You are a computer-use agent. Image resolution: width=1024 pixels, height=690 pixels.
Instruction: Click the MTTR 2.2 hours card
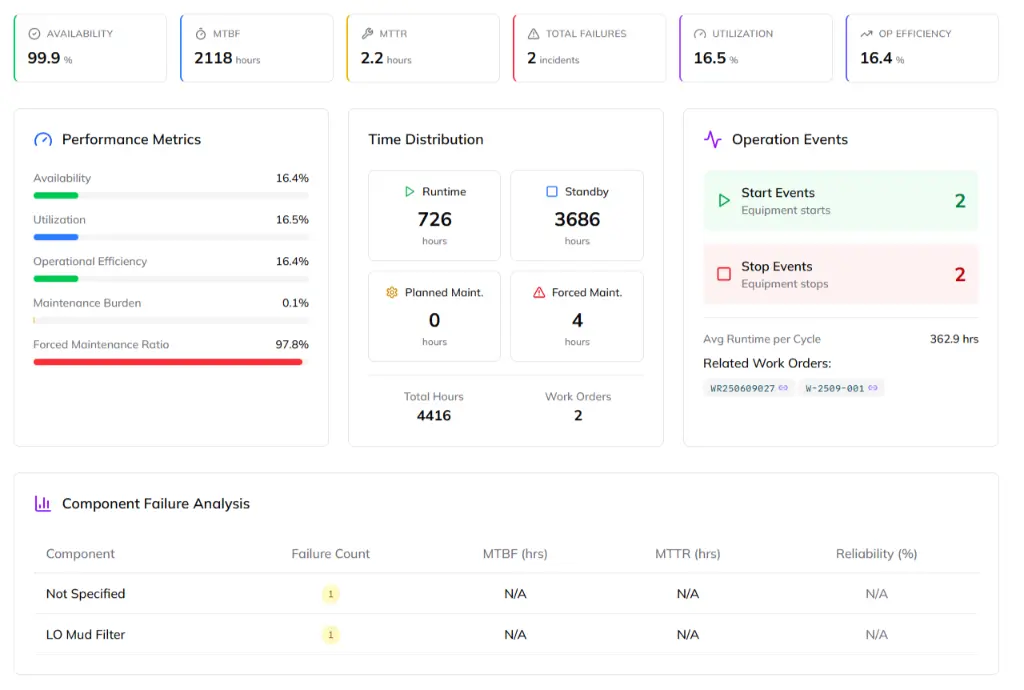[x=423, y=48]
